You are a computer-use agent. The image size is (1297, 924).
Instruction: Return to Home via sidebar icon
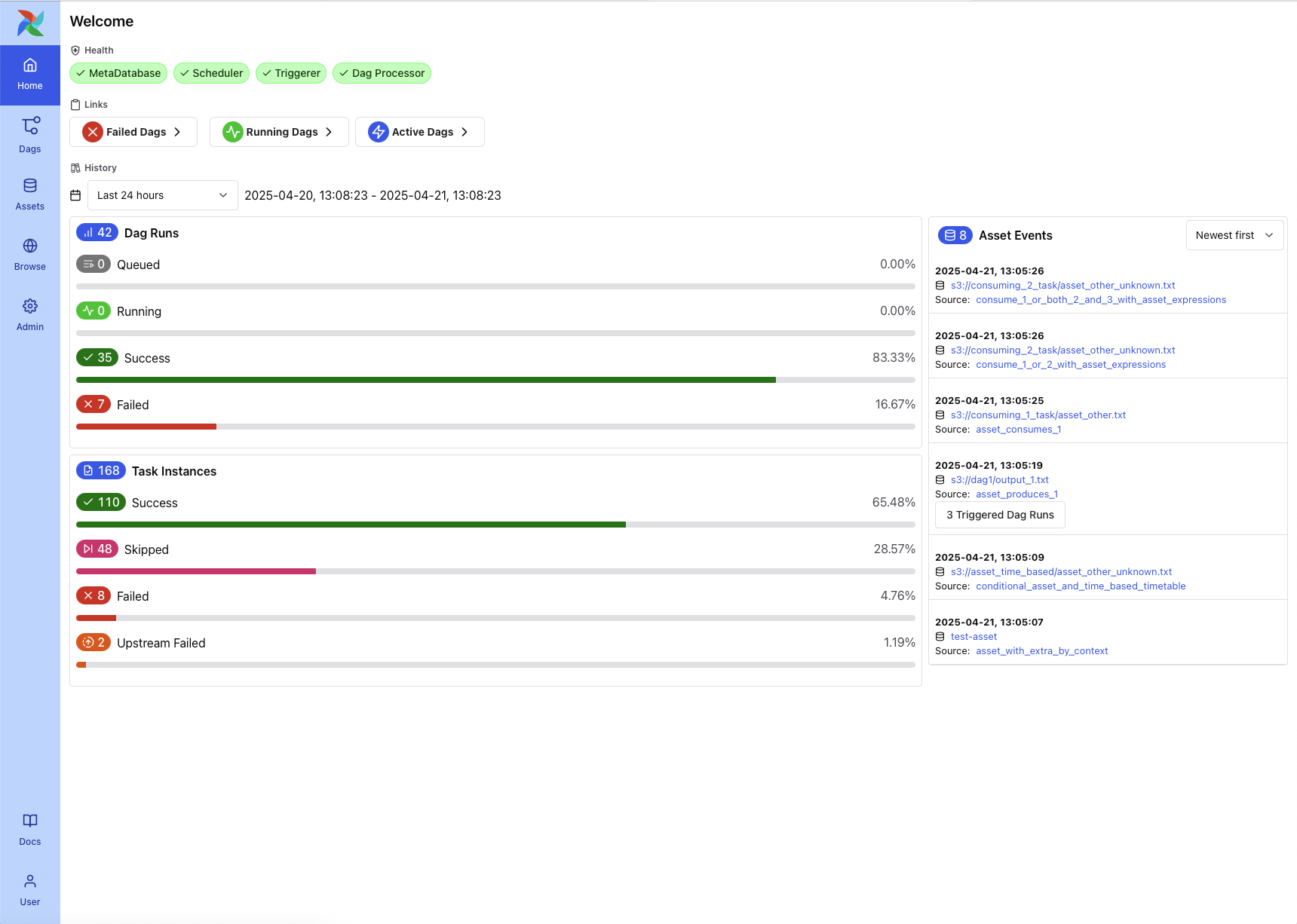coord(29,74)
